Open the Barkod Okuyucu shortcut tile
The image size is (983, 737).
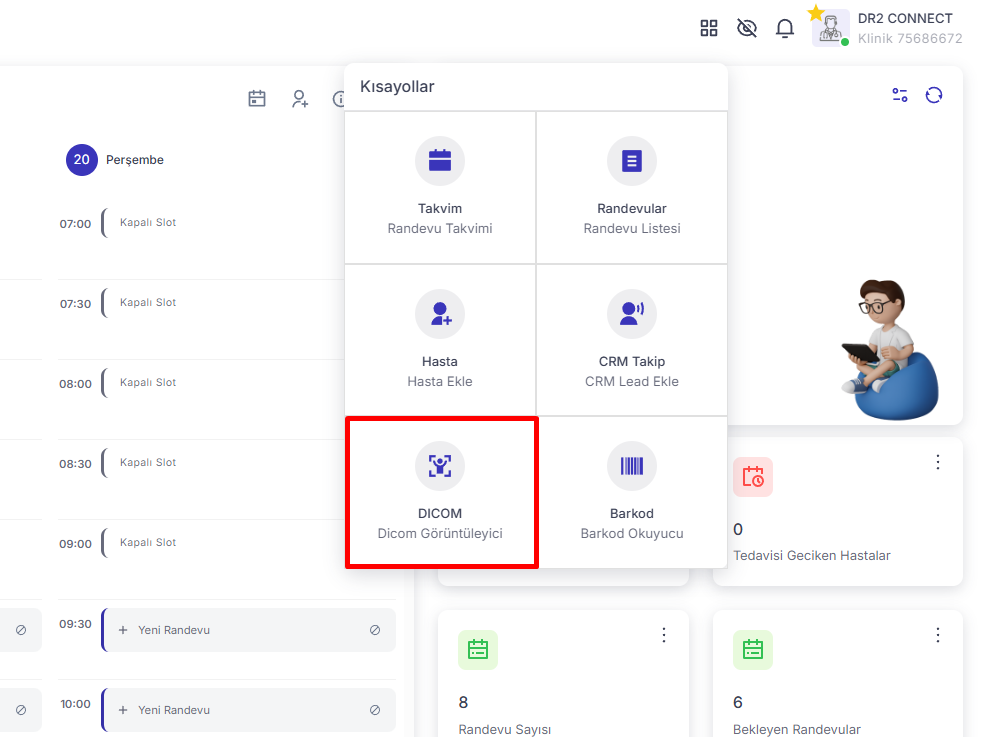pyautogui.click(x=632, y=493)
